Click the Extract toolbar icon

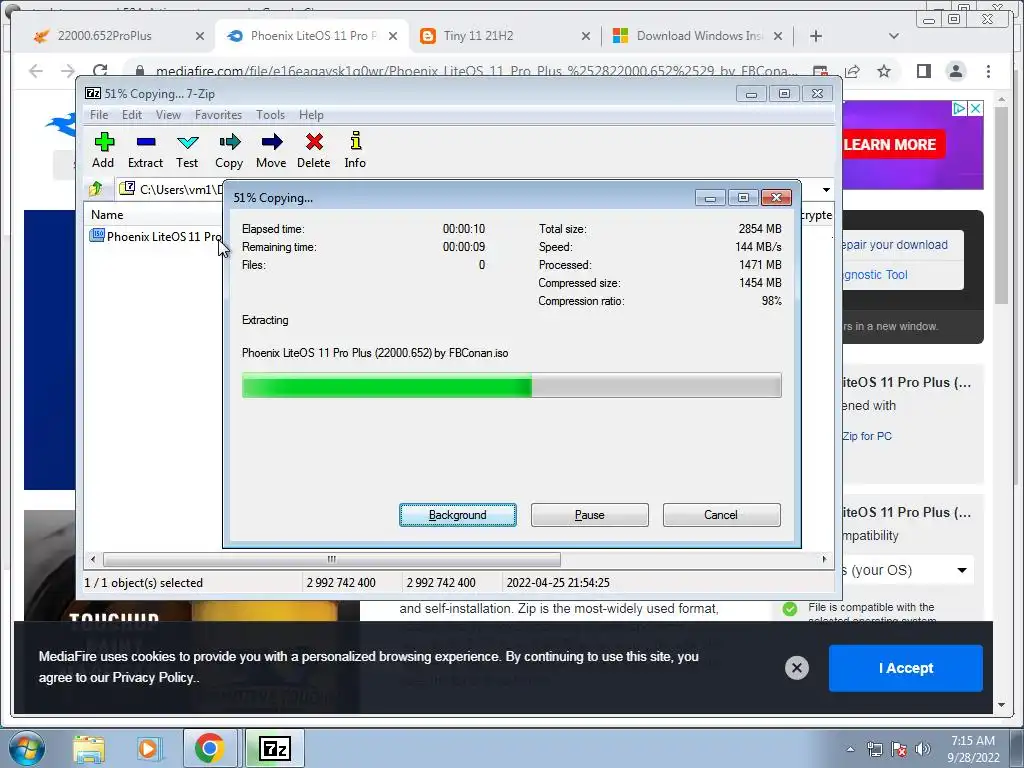click(145, 150)
